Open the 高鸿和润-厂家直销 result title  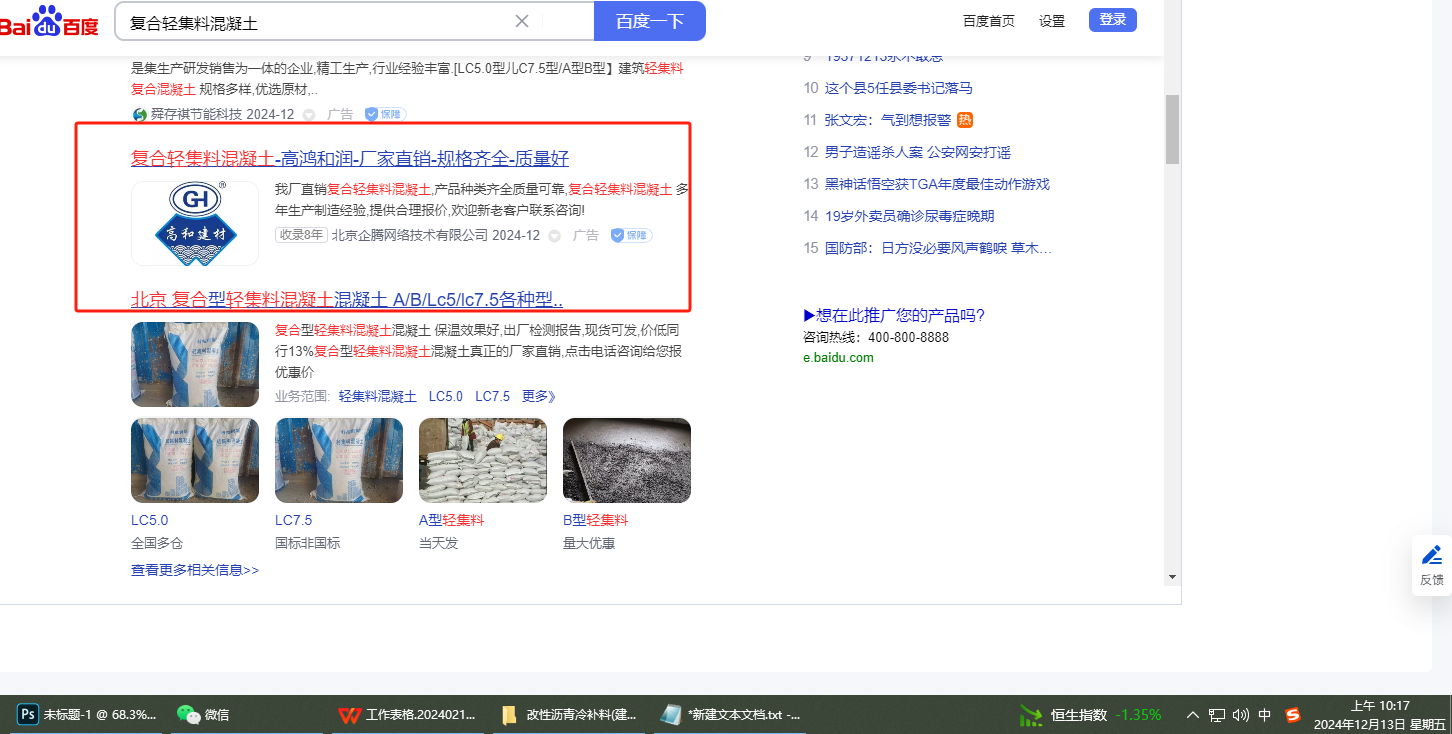(350, 158)
